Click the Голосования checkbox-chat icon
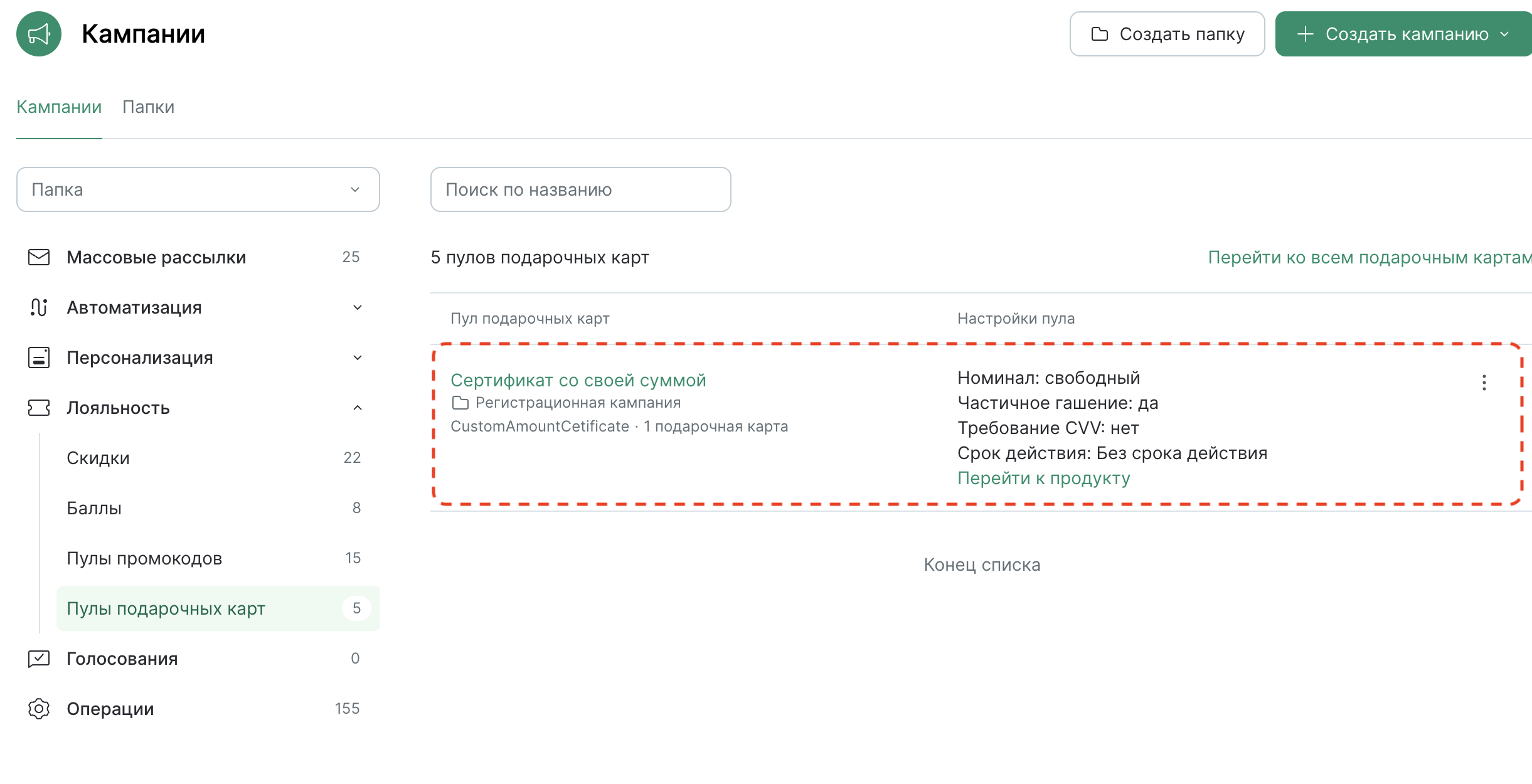Image resolution: width=1532 pixels, height=784 pixels. coord(39,659)
